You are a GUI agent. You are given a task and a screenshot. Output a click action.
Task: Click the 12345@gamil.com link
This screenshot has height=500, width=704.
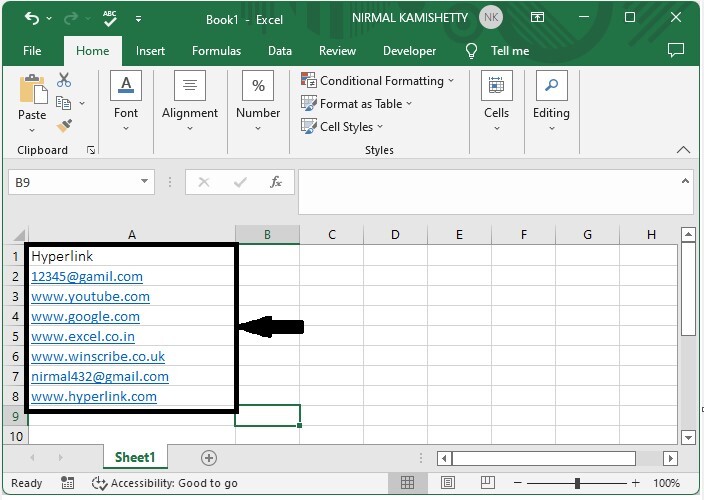coord(87,276)
